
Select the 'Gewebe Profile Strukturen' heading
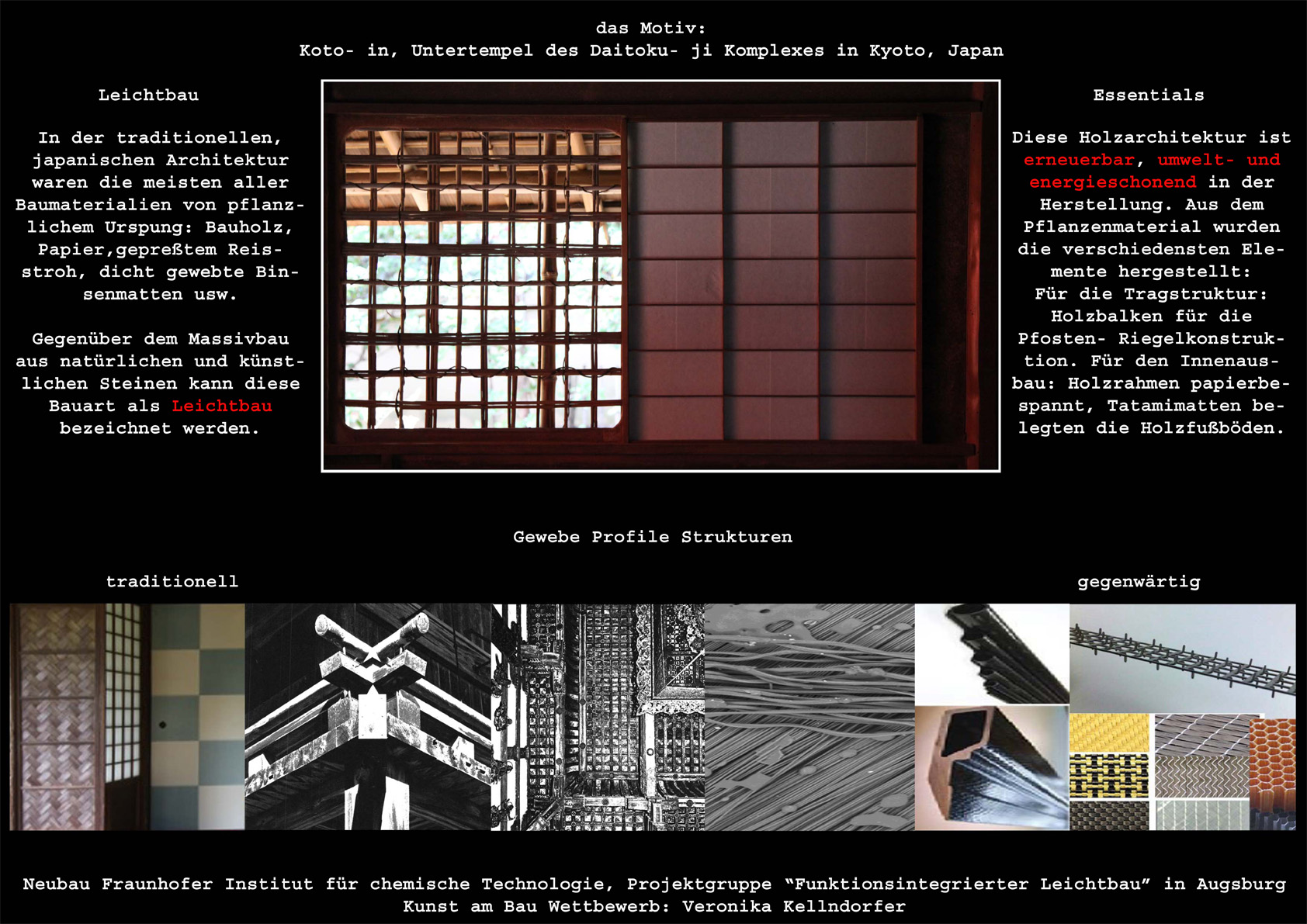coord(652,537)
